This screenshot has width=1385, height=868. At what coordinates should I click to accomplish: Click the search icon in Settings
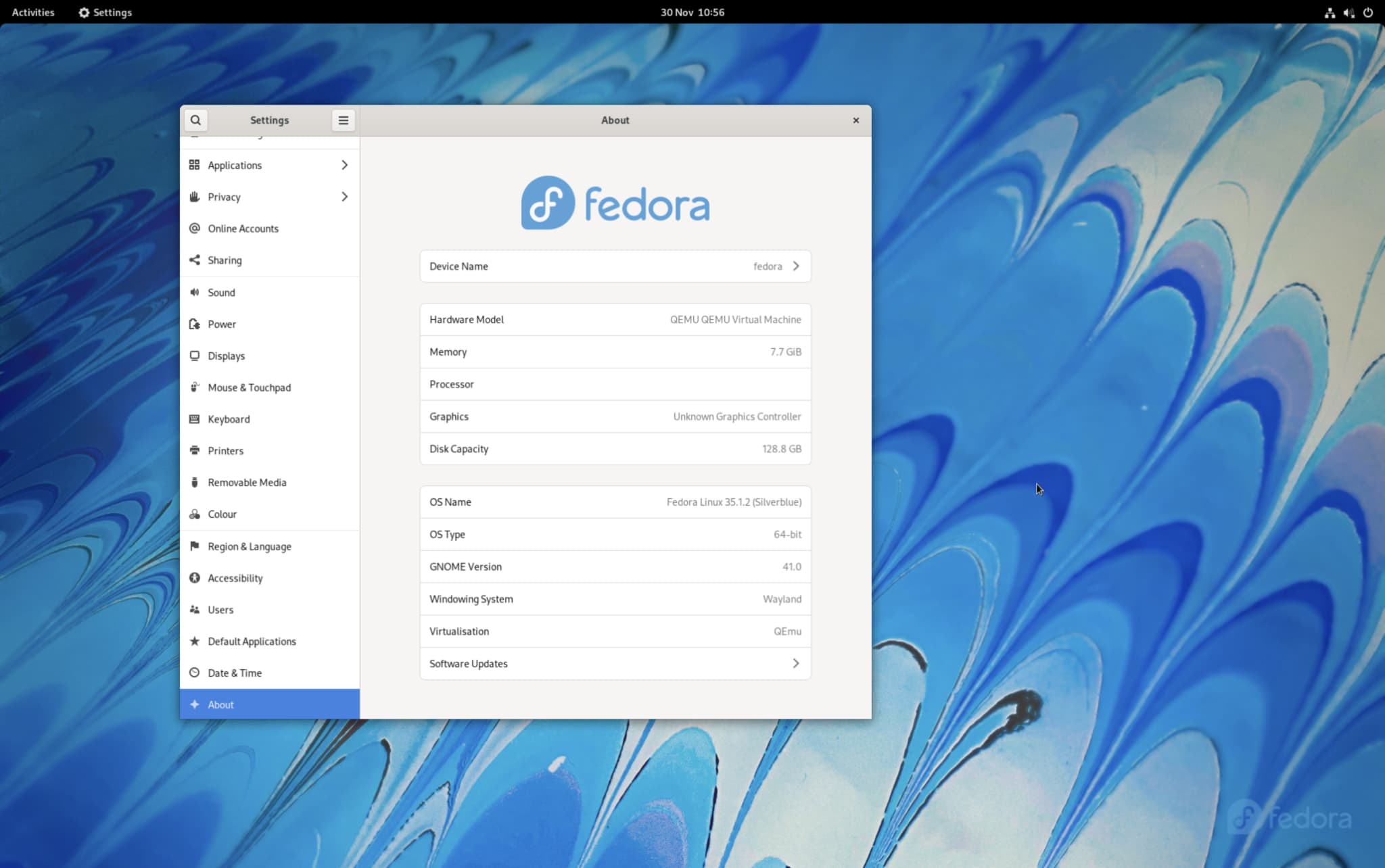click(x=195, y=120)
